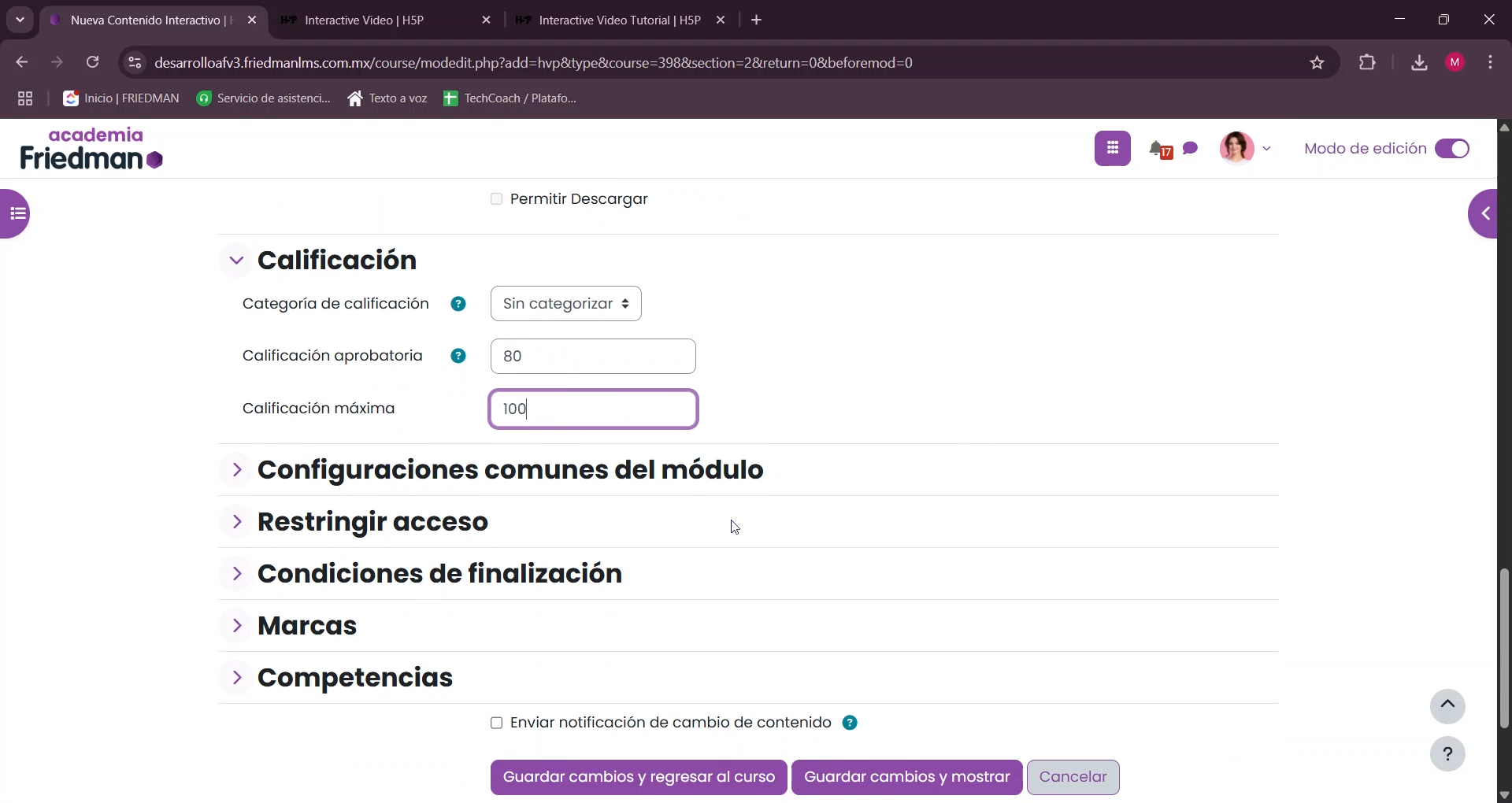The width and height of the screenshot is (1512, 803).
Task: Bookmark this page with star icon
Action: tap(1317, 63)
